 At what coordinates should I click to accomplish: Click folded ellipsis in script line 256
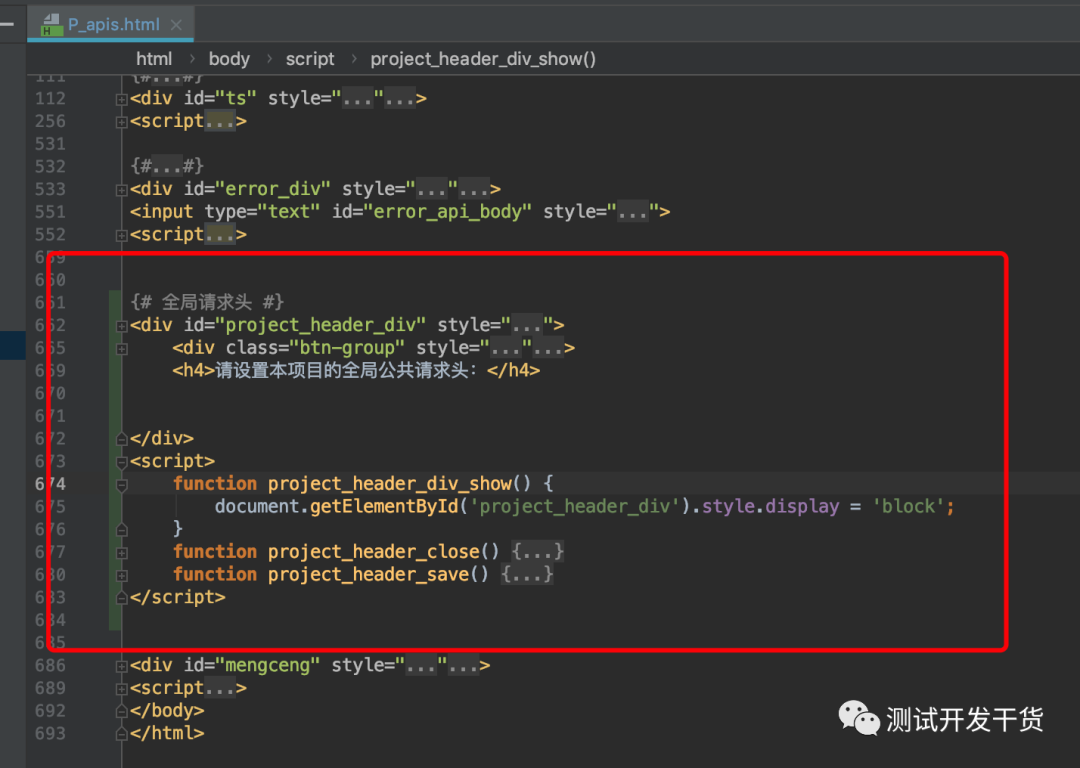click(x=220, y=121)
